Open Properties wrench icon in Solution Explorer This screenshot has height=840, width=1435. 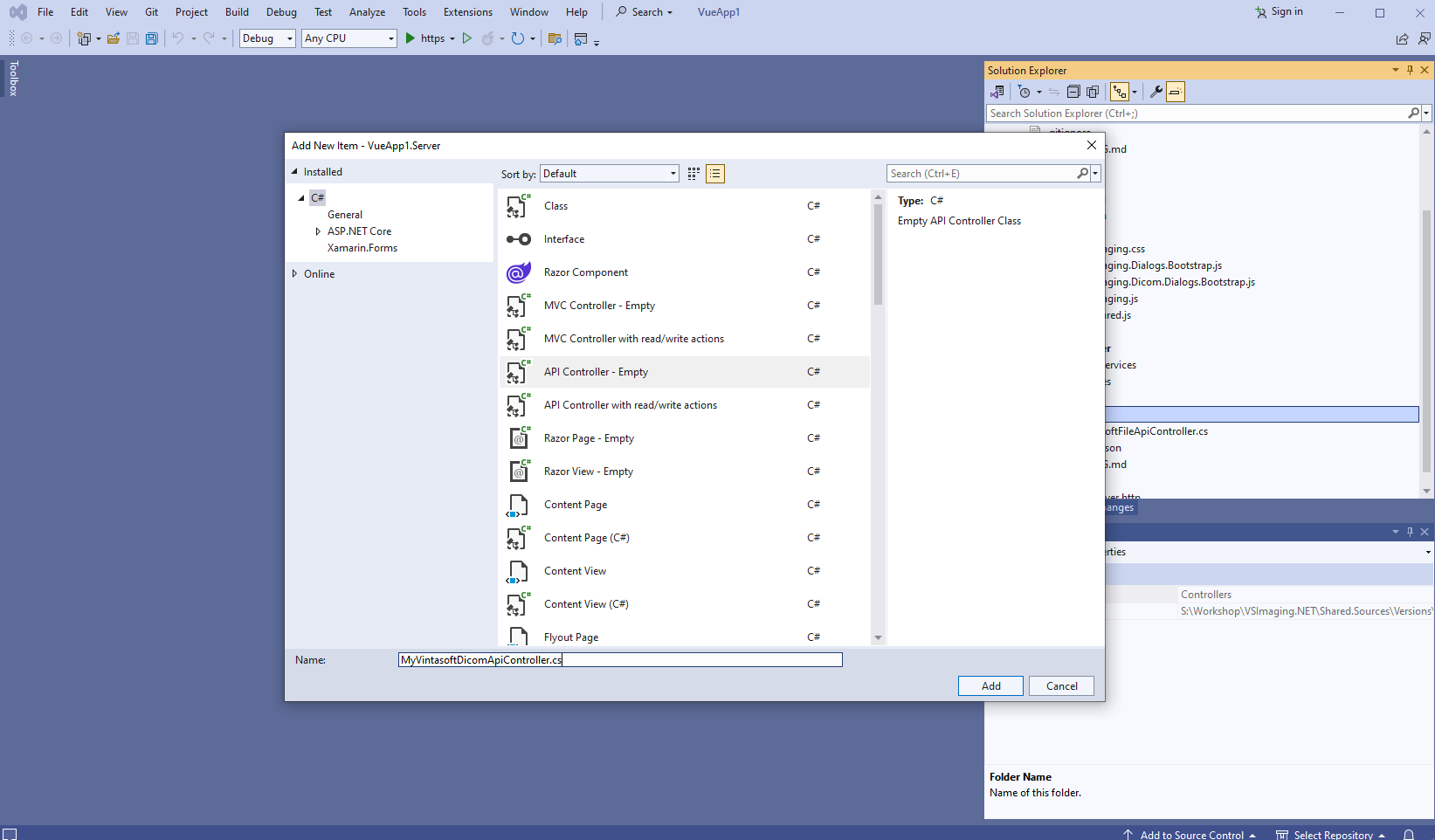pos(1156,92)
